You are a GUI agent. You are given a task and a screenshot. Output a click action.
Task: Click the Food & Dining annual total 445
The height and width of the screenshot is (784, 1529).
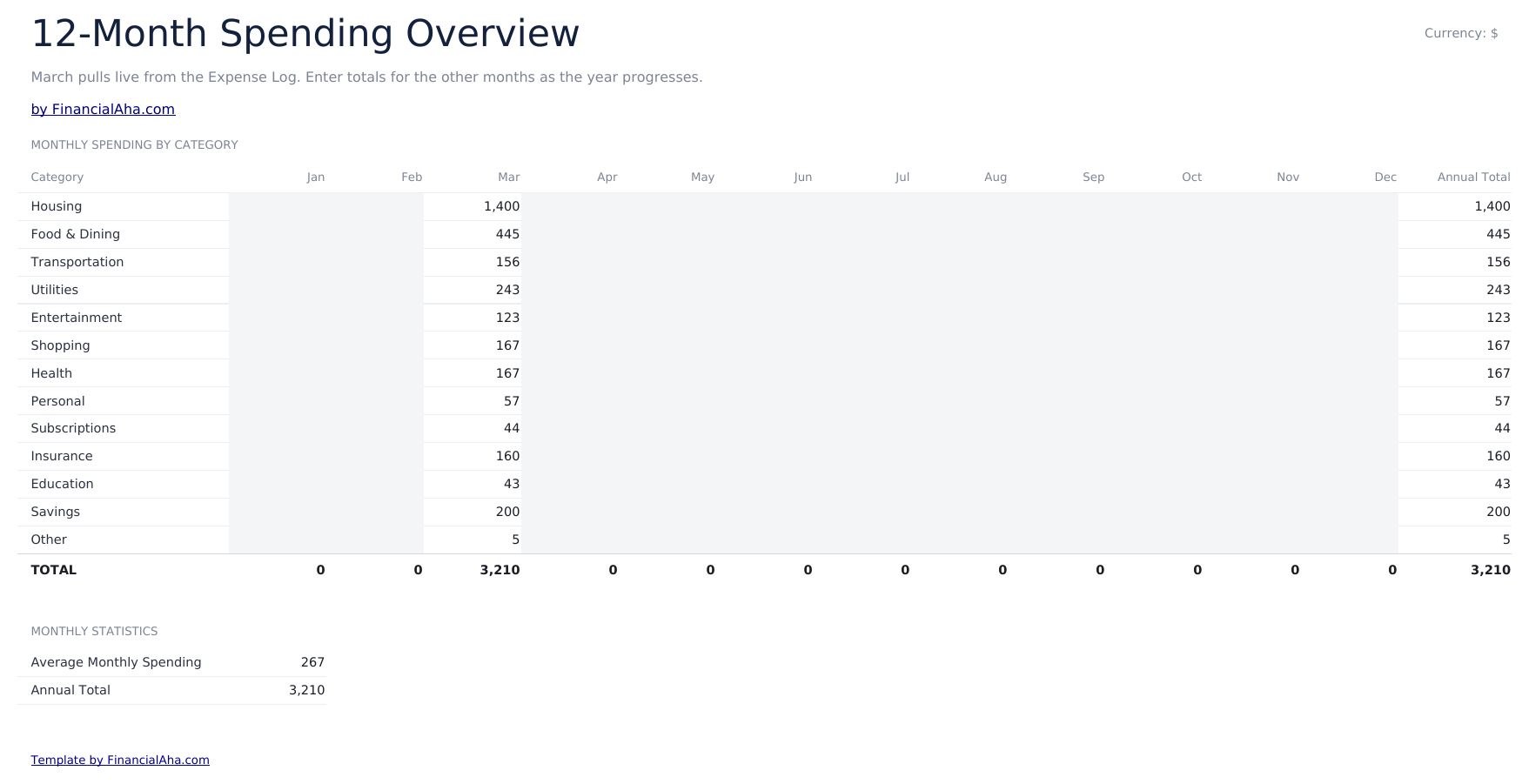tap(1499, 234)
